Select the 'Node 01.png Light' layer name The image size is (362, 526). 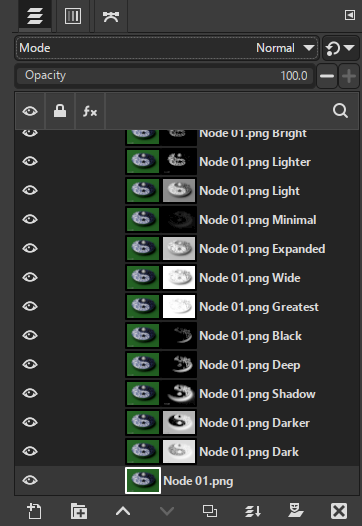pyautogui.click(x=249, y=191)
